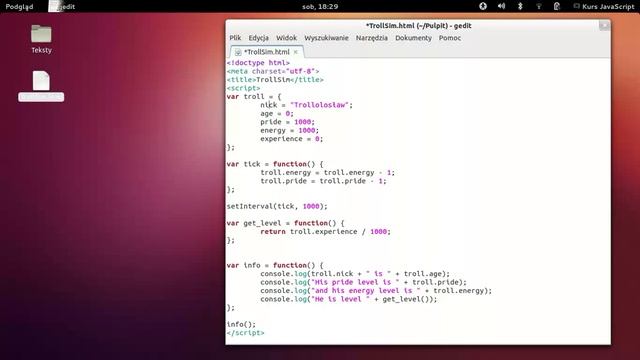This screenshot has height=360, width=640.
Task: Click the text "Trollolosław" in the code
Action: coord(319,105)
